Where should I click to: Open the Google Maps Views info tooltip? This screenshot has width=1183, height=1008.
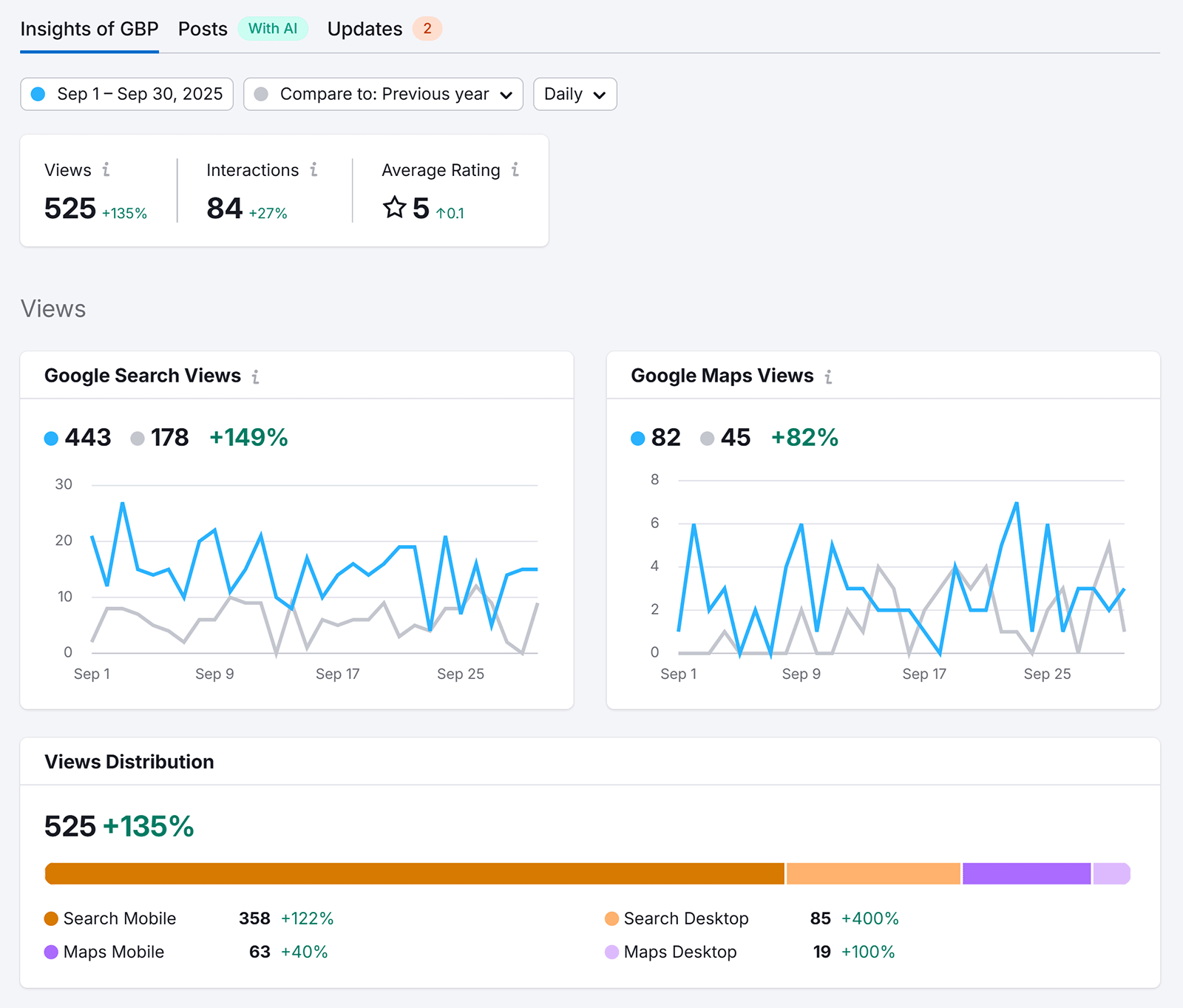829,376
